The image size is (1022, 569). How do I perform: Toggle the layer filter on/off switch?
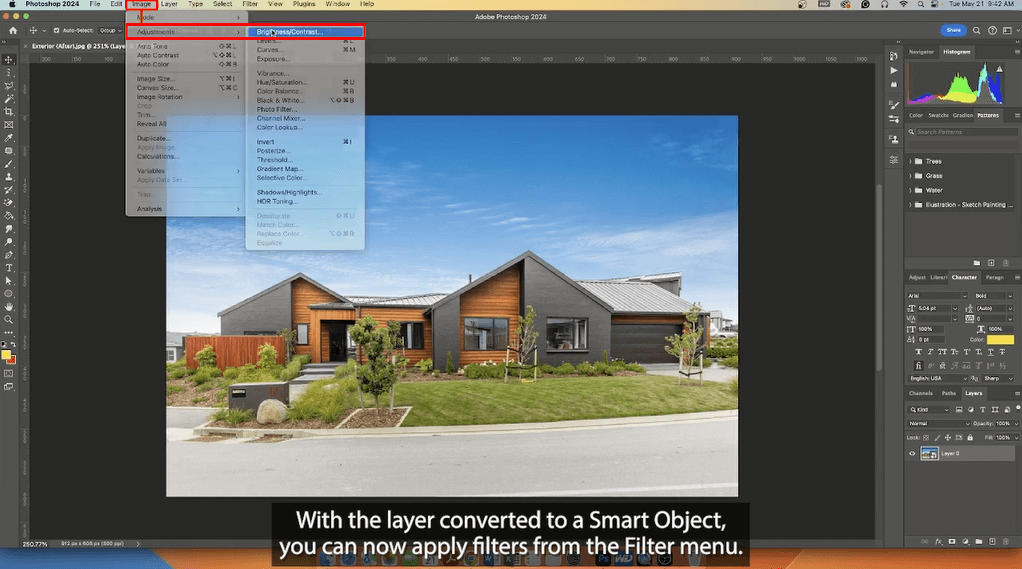pos(1017,408)
